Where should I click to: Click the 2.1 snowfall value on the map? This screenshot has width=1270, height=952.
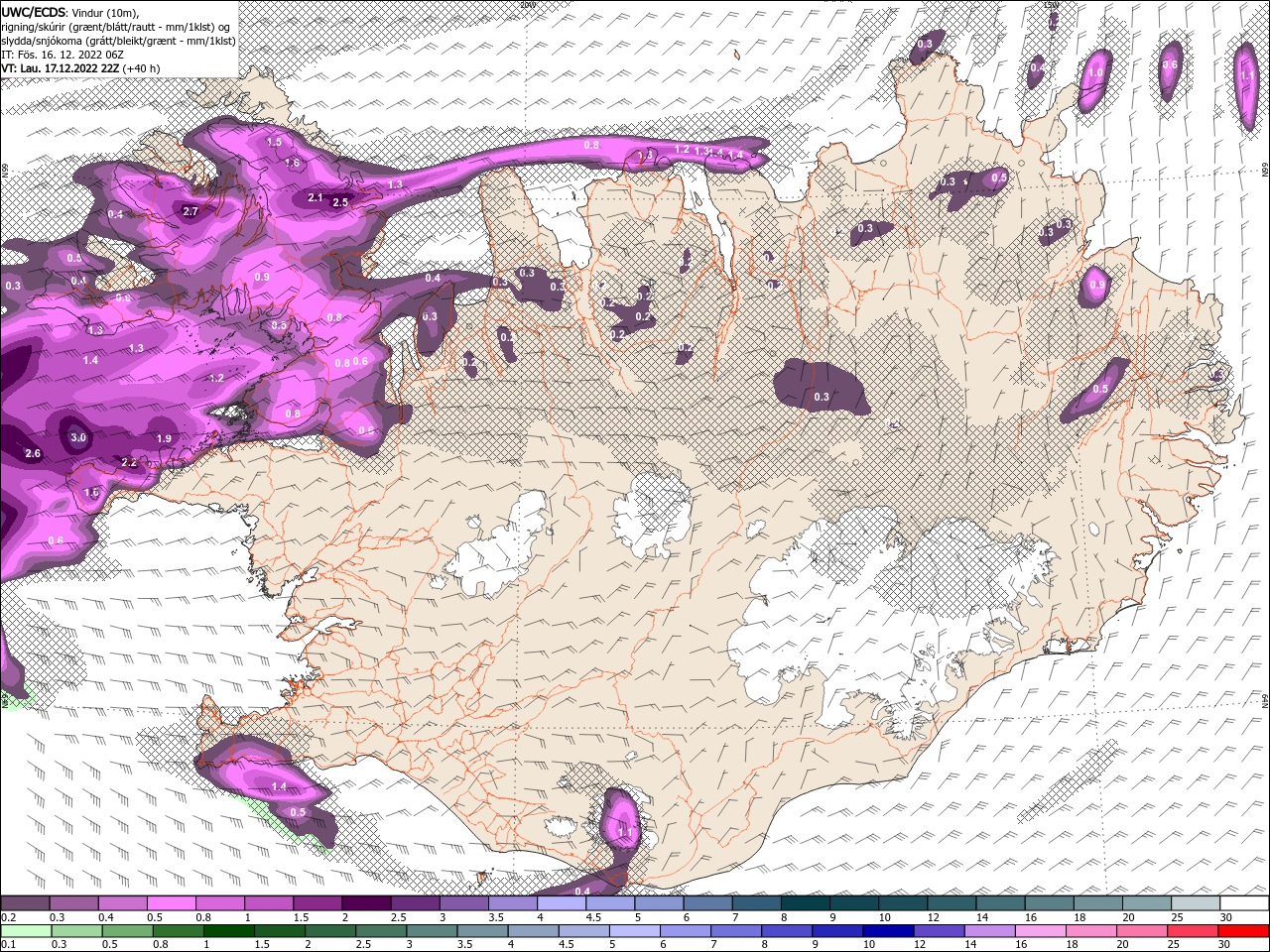[x=316, y=197]
